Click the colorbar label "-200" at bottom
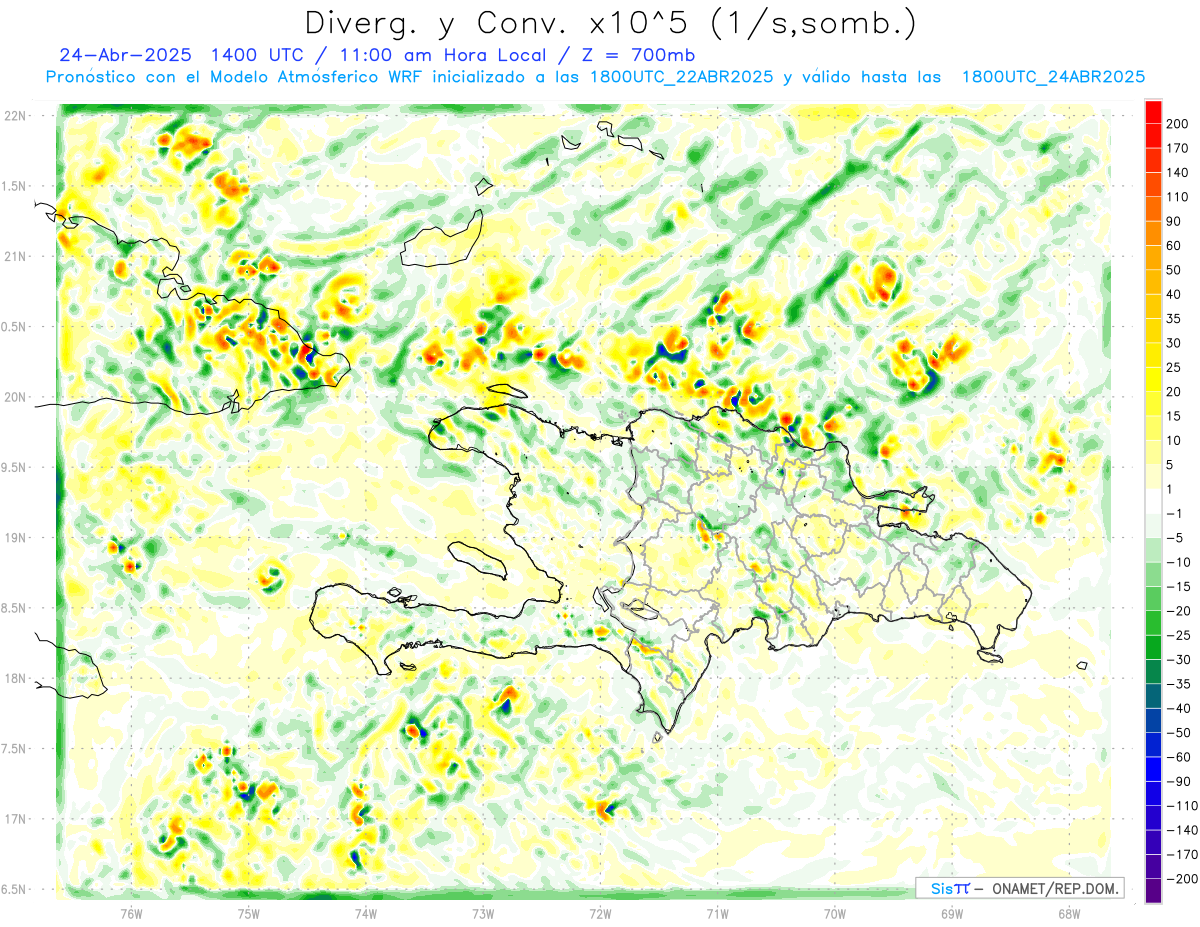 pyautogui.click(x=1181, y=880)
